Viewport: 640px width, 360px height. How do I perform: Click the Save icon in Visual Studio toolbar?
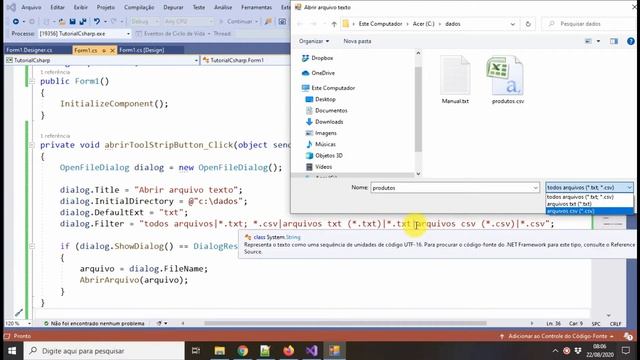click(72, 21)
